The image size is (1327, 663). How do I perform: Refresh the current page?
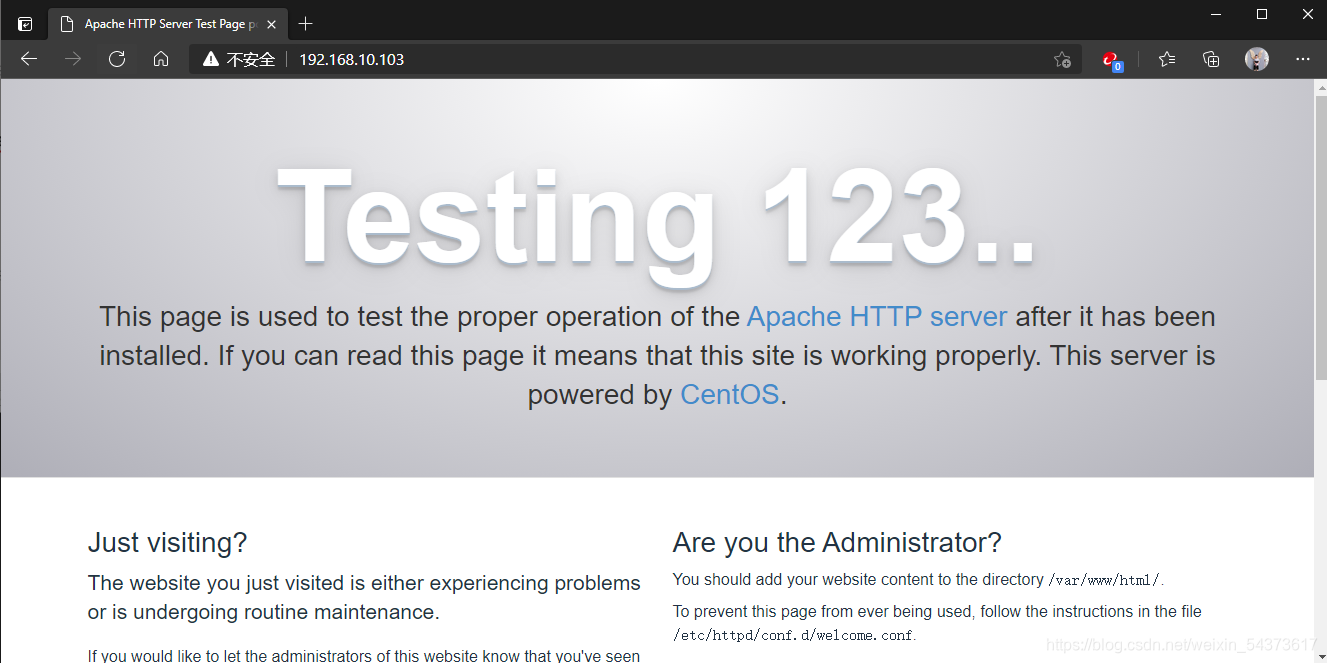117,59
